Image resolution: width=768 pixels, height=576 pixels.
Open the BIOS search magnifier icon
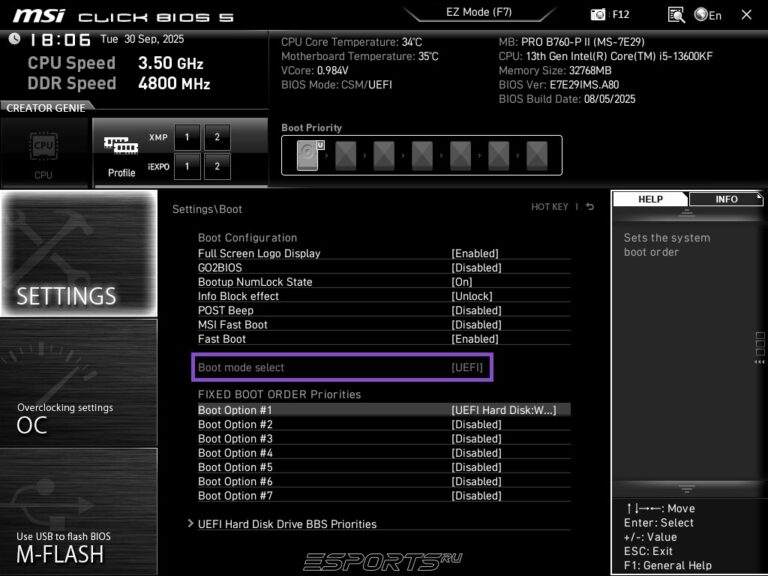pyautogui.click(x=676, y=15)
